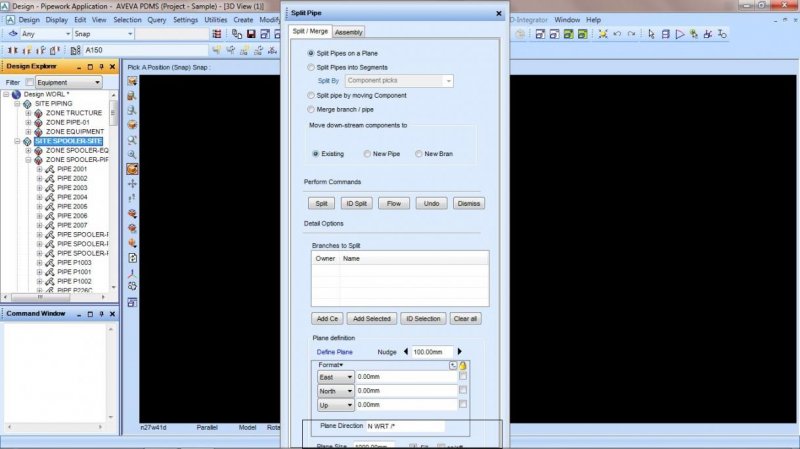Choose Existing for down-stream components

tap(316, 154)
